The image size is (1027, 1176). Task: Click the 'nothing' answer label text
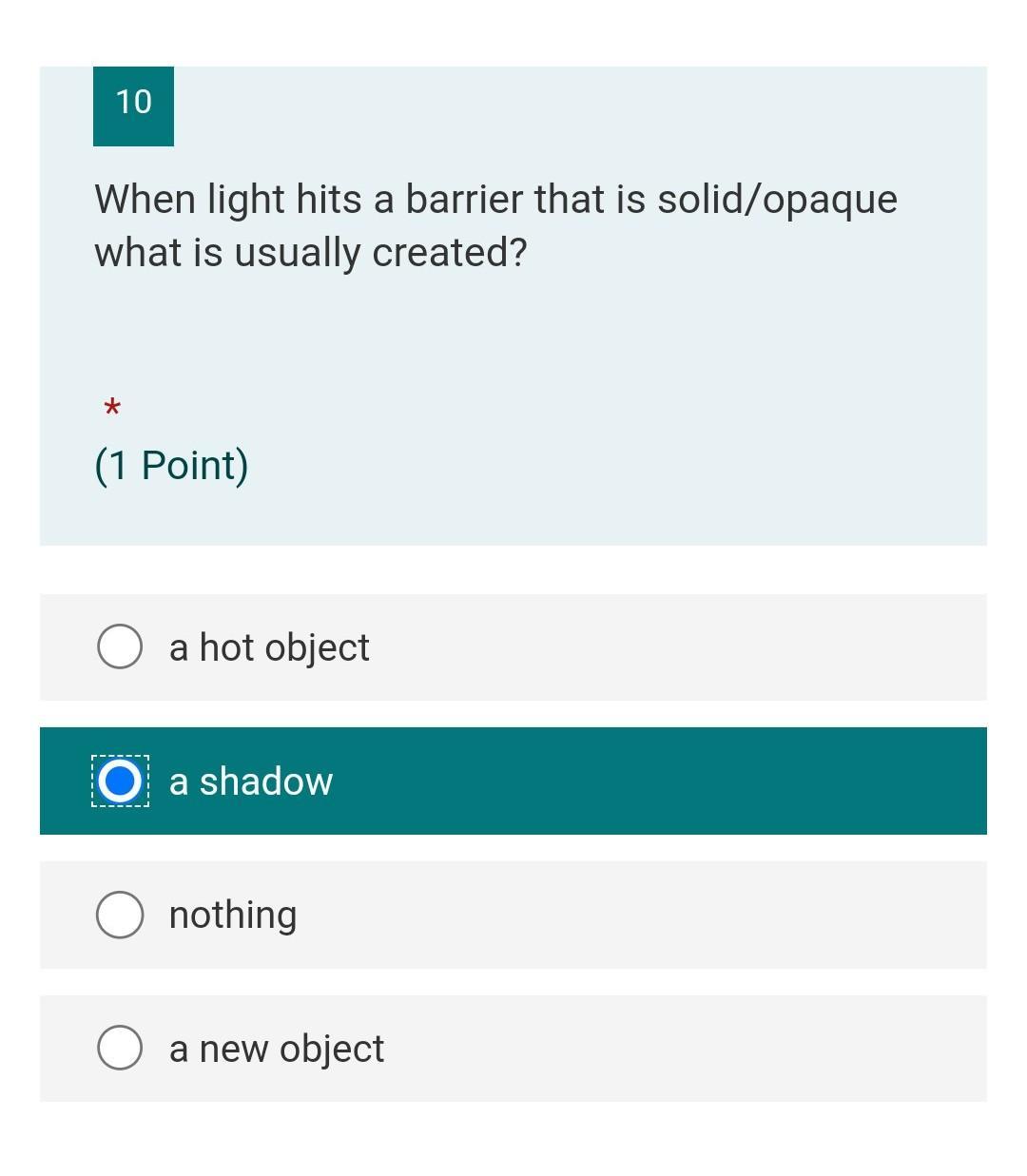tap(233, 915)
